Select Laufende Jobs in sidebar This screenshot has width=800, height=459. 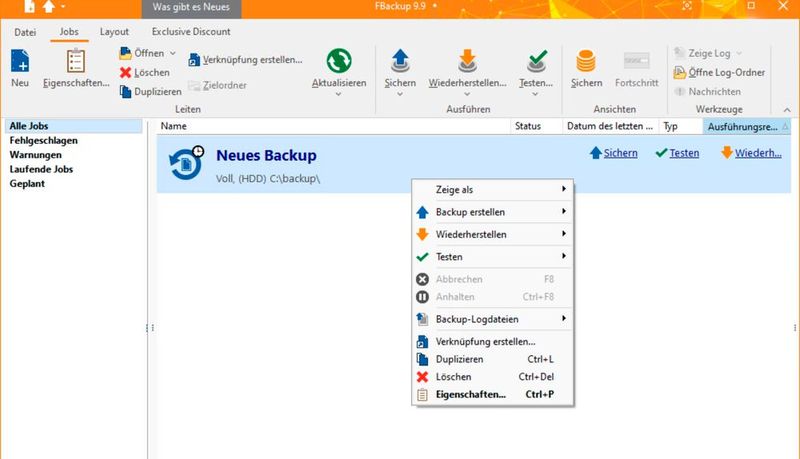(x=41, y=169)
